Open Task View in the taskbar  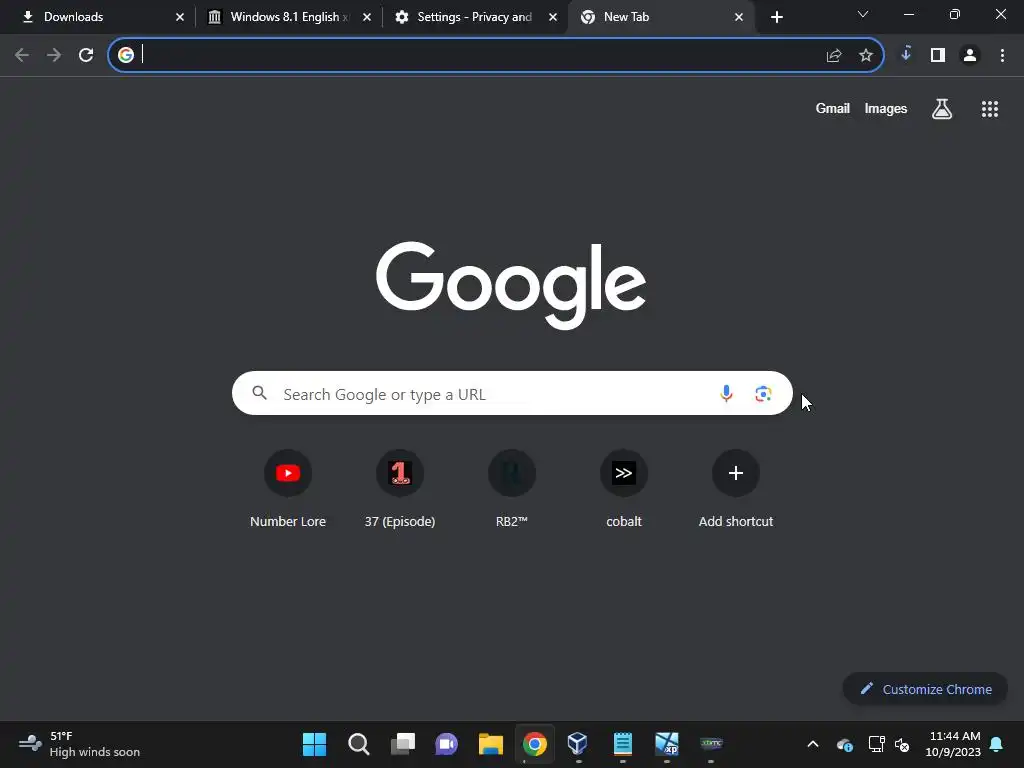[403, 744]
